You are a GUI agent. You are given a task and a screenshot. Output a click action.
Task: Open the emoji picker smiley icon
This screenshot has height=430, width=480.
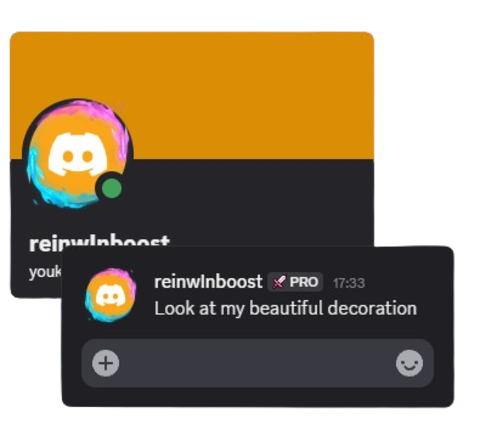pyautogui.click(x=409, y=363)
